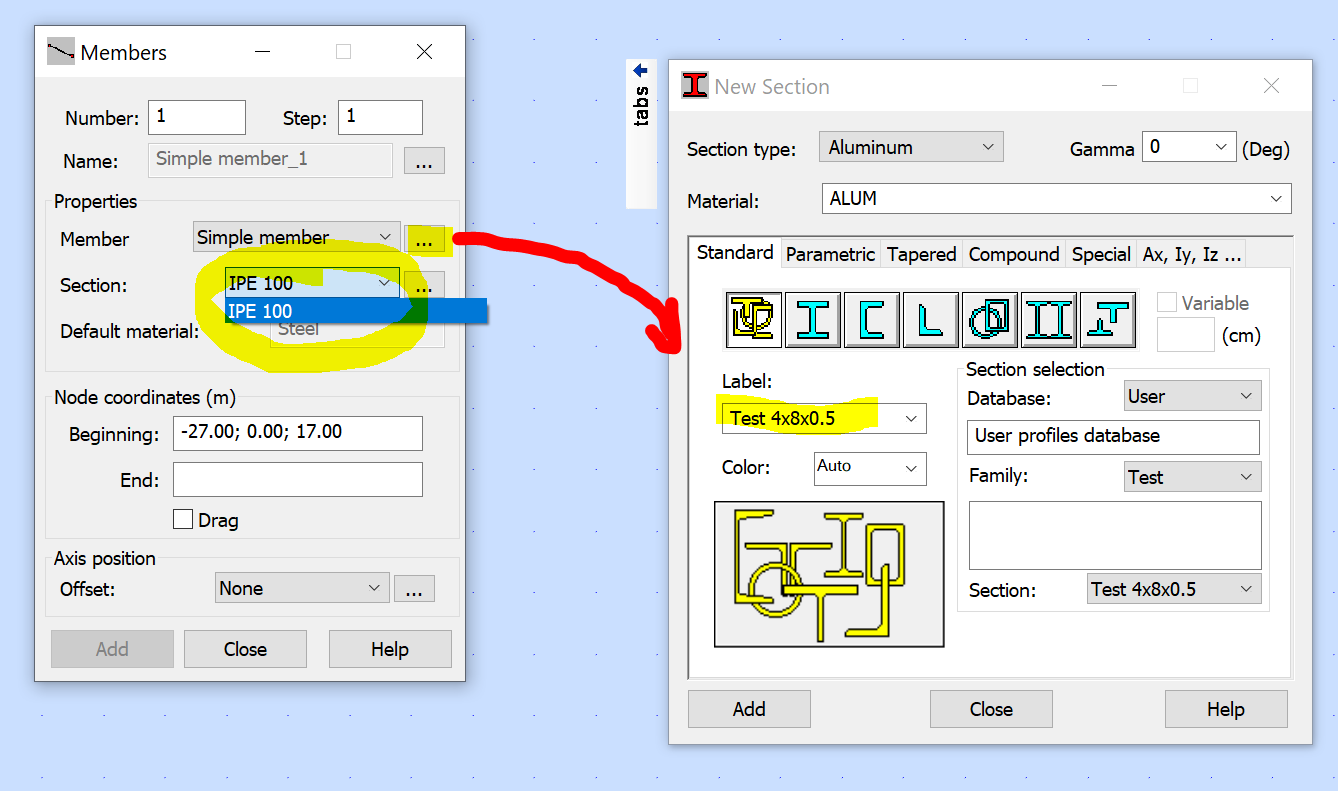Screen dimensions: 1338x791
Task: Toggle the Drag checkbox
Action: click(x=183, y=519)
